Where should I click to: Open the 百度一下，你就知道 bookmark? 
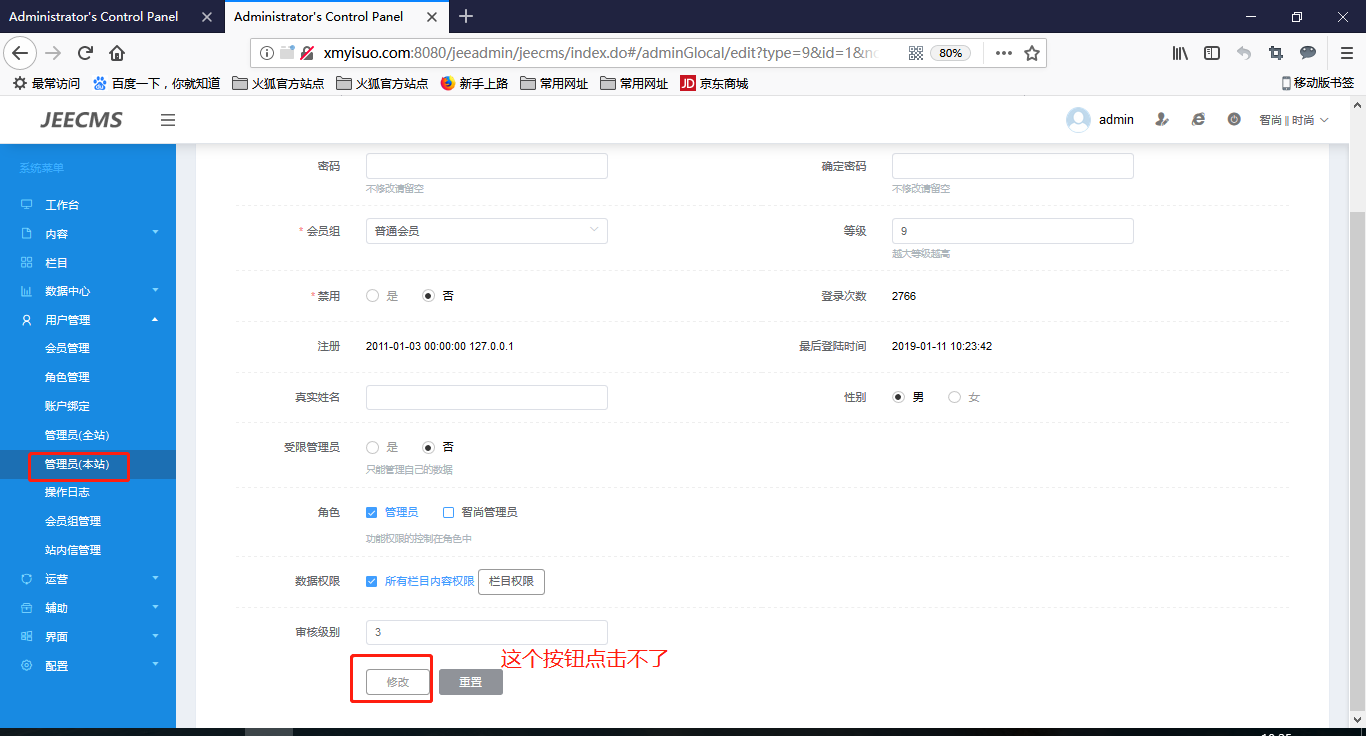pyautogui.click(x=156, y=84)
